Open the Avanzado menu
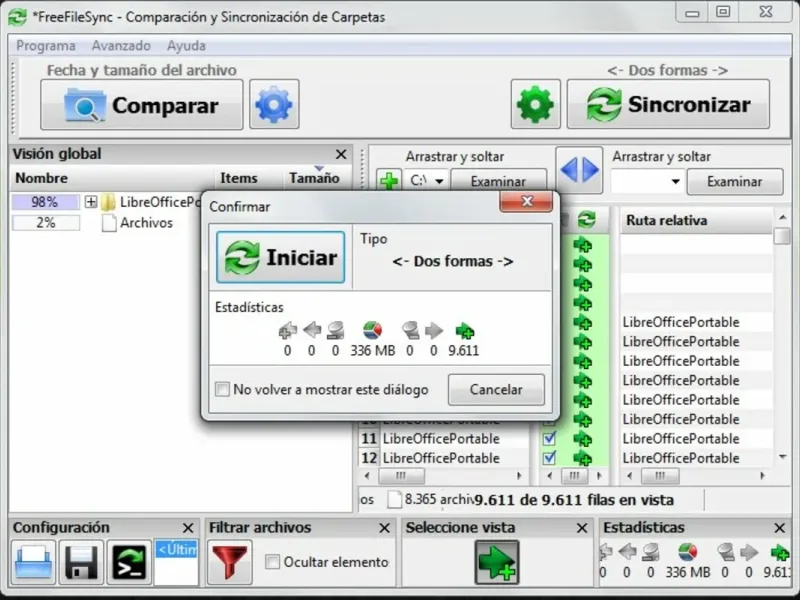The width and height of the screenshot is (800, 600). click(x=121, y=46)
